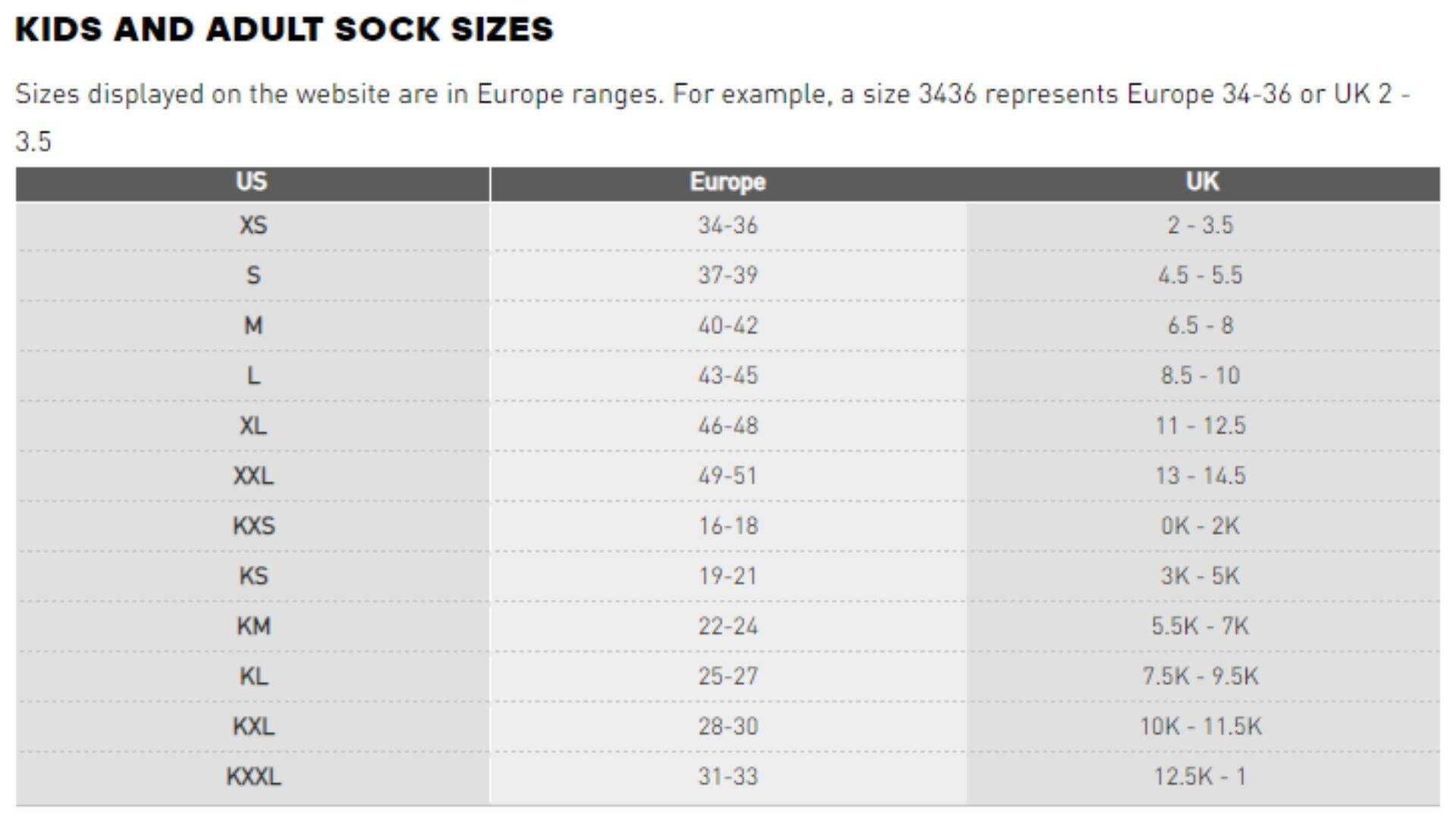This screenshot has height=819, width=1456.
Task: Click the UK 0K - 2K cell
Action: [x=1200, y=526]
